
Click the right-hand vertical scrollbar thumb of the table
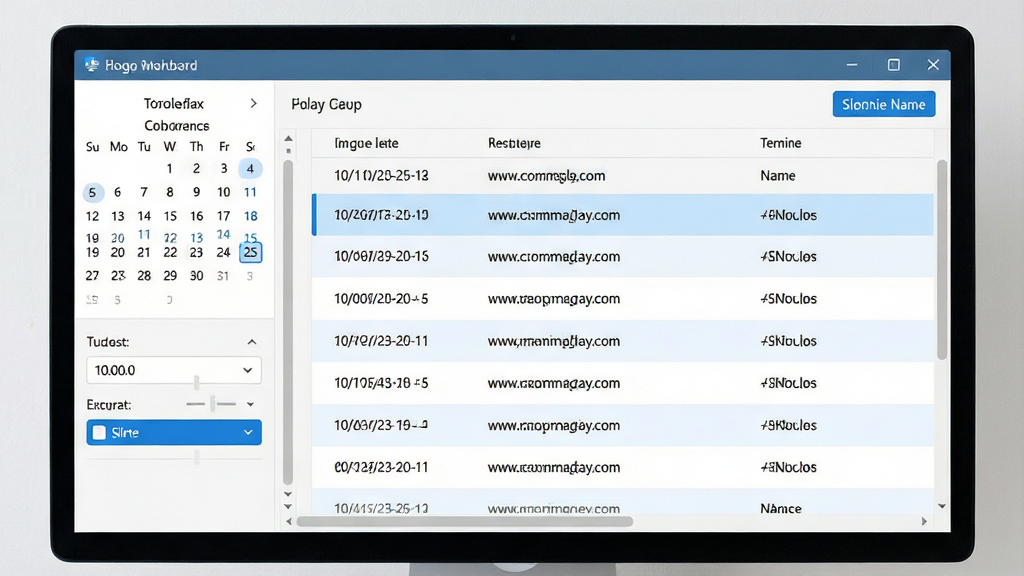point(942,260)
